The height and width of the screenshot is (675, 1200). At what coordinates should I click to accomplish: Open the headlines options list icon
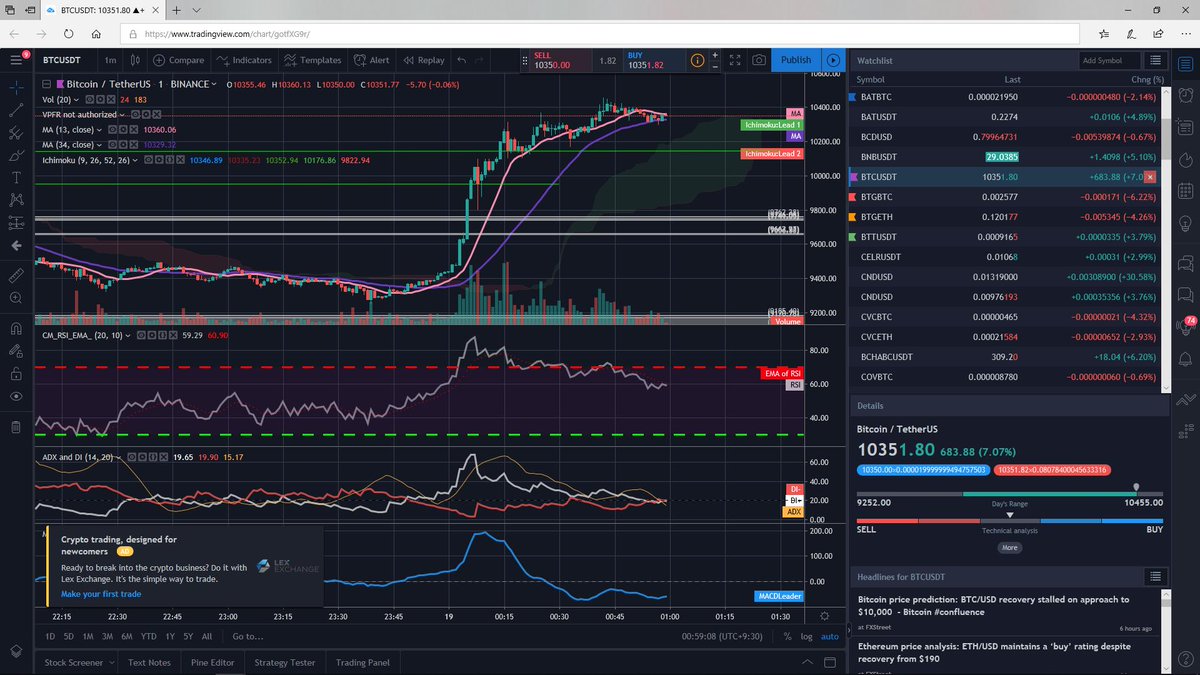point(1155,577)
